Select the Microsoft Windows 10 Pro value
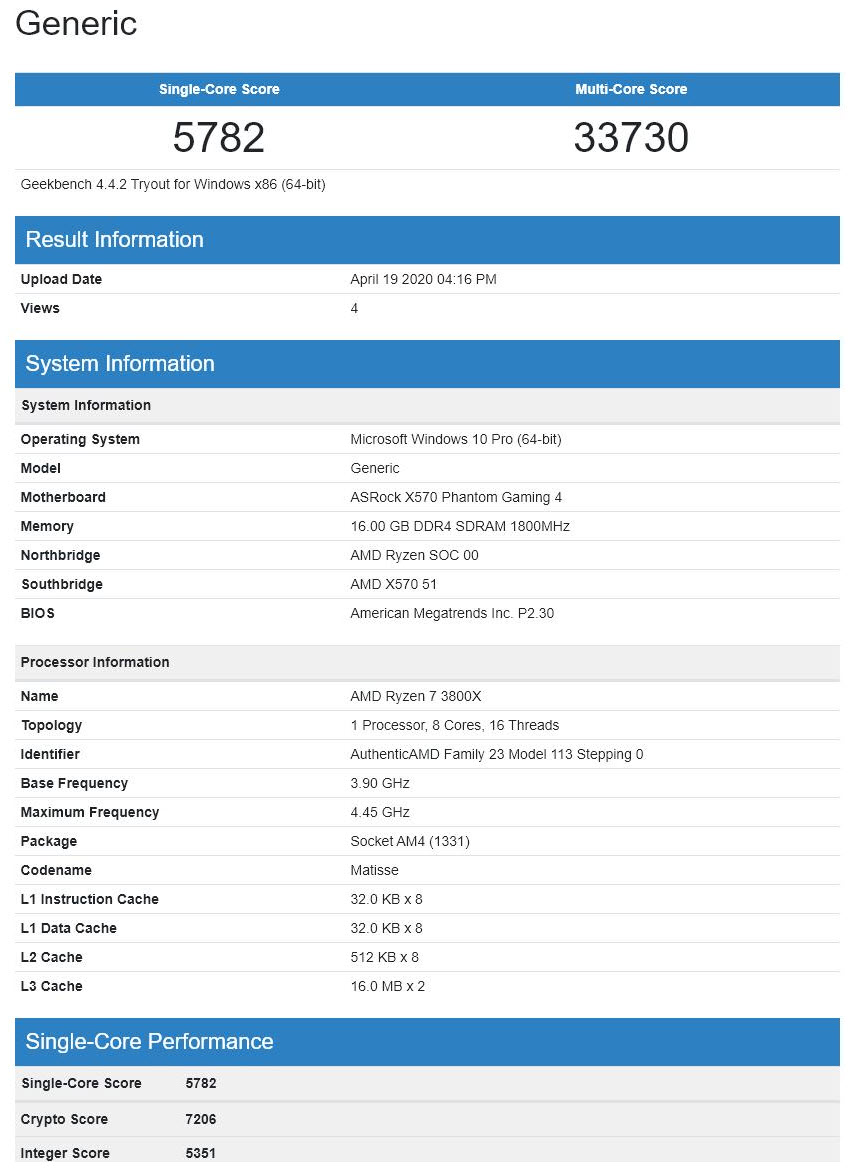Screen dimensions: 852x1171 tap(455, 439)
